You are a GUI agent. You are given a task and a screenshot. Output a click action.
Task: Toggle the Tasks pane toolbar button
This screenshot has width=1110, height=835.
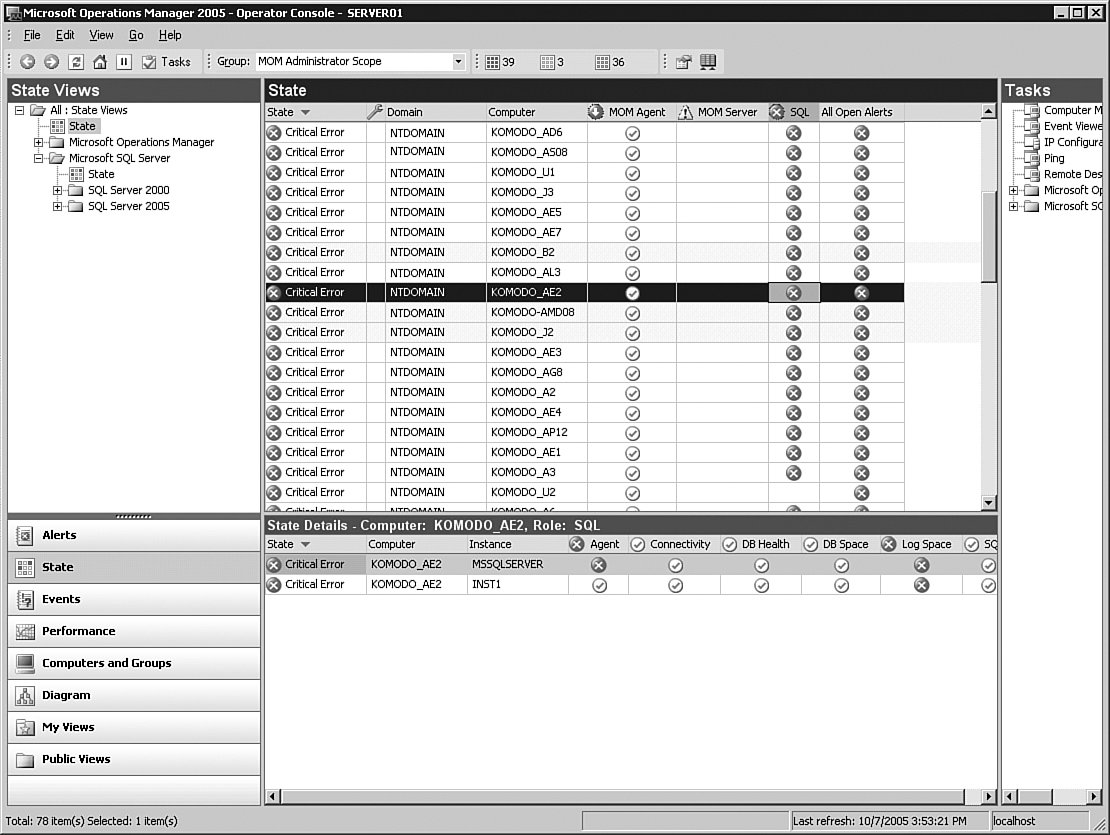166,62
